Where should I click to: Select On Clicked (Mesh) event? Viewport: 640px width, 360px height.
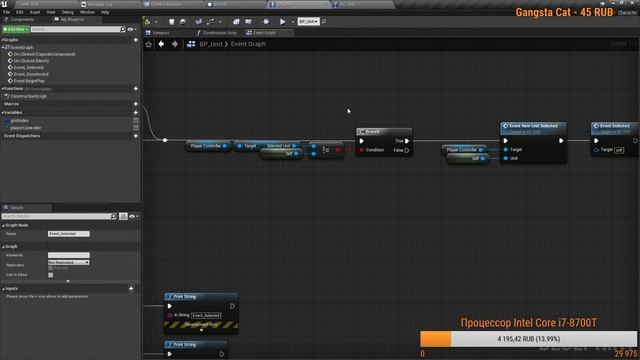(31, 61)
